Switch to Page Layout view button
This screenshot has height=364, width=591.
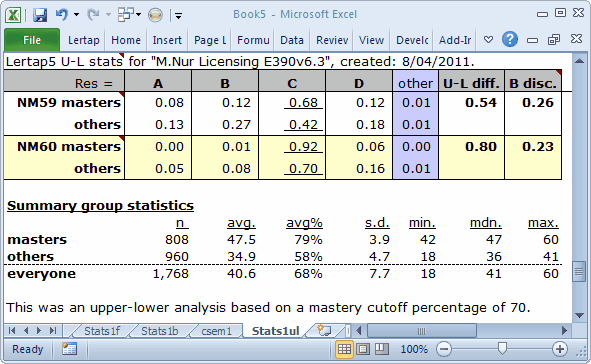point(363,349)
